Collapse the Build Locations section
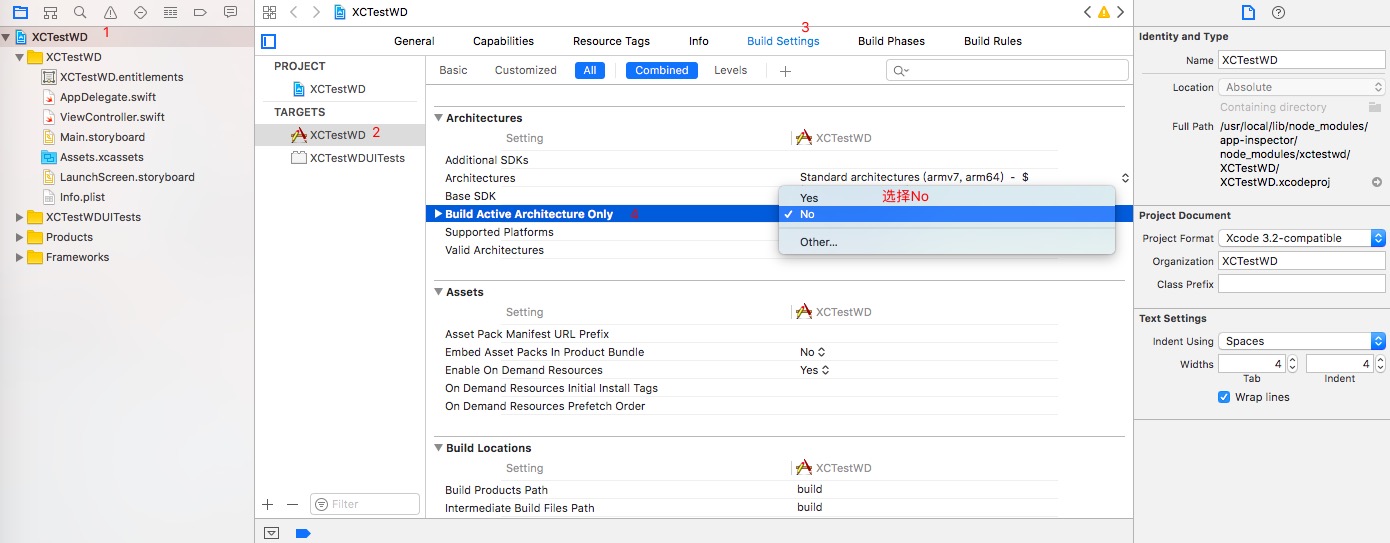 (x=438, y=448)
